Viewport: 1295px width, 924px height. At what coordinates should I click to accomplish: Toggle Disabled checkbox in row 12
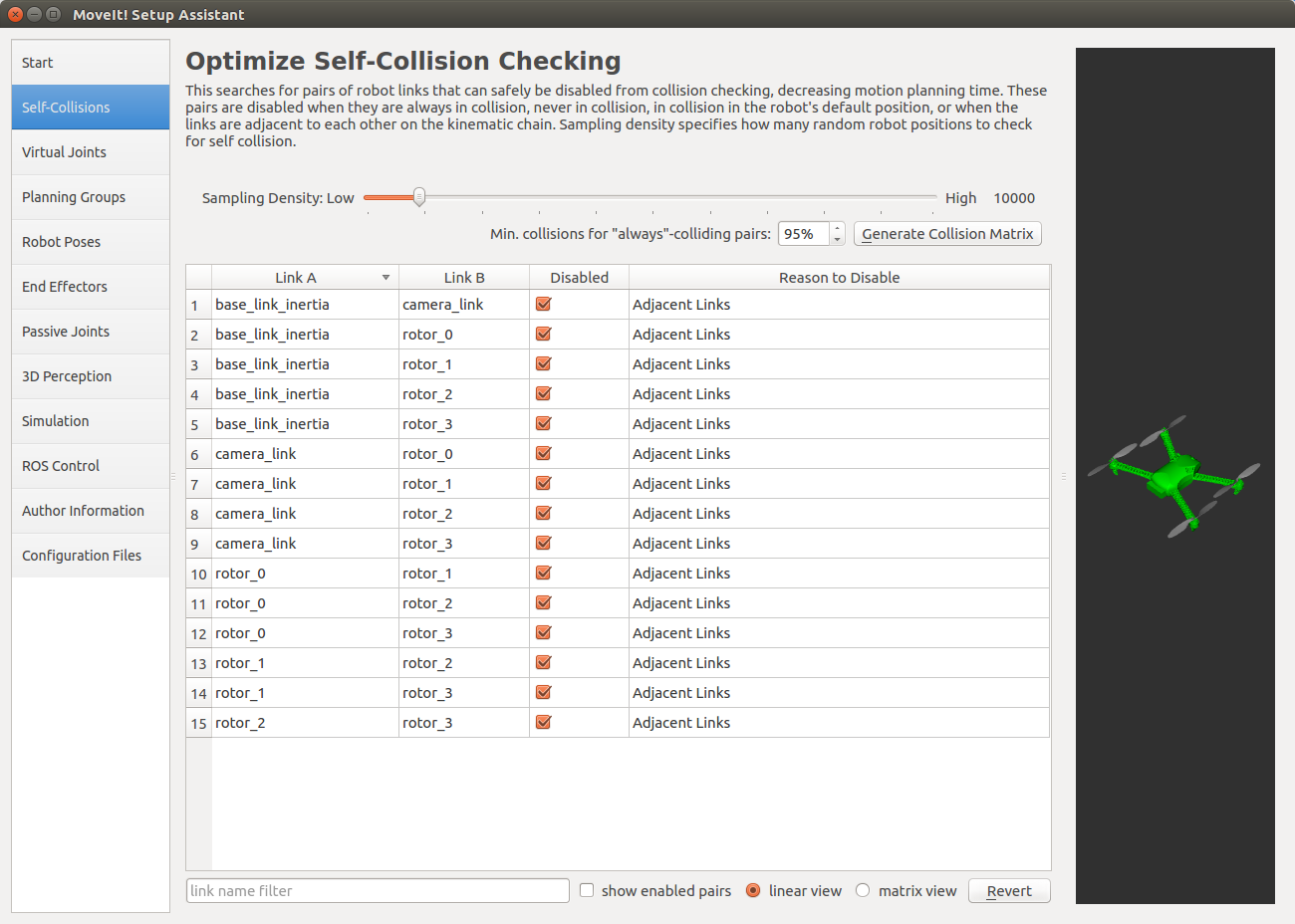tap(543, 633)
